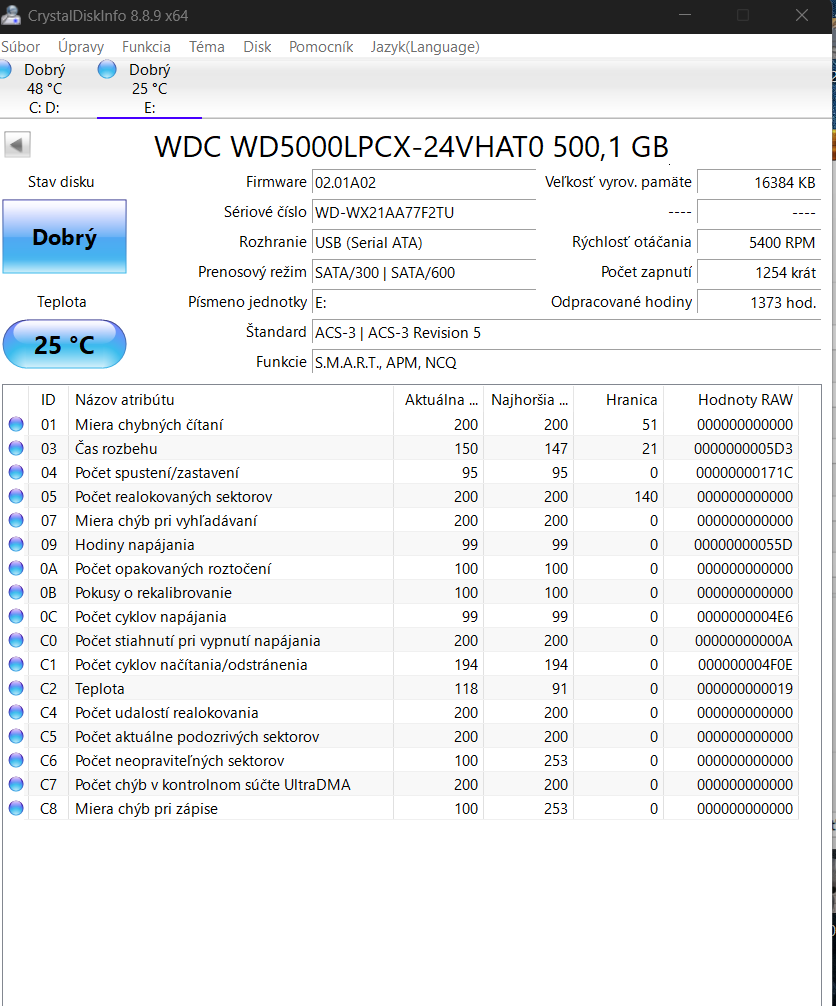Image resolution: width=836 pixels, height=1006 pixels.
Task: Select the E: disk at 25 °C
Action: [x=148, y=88]
